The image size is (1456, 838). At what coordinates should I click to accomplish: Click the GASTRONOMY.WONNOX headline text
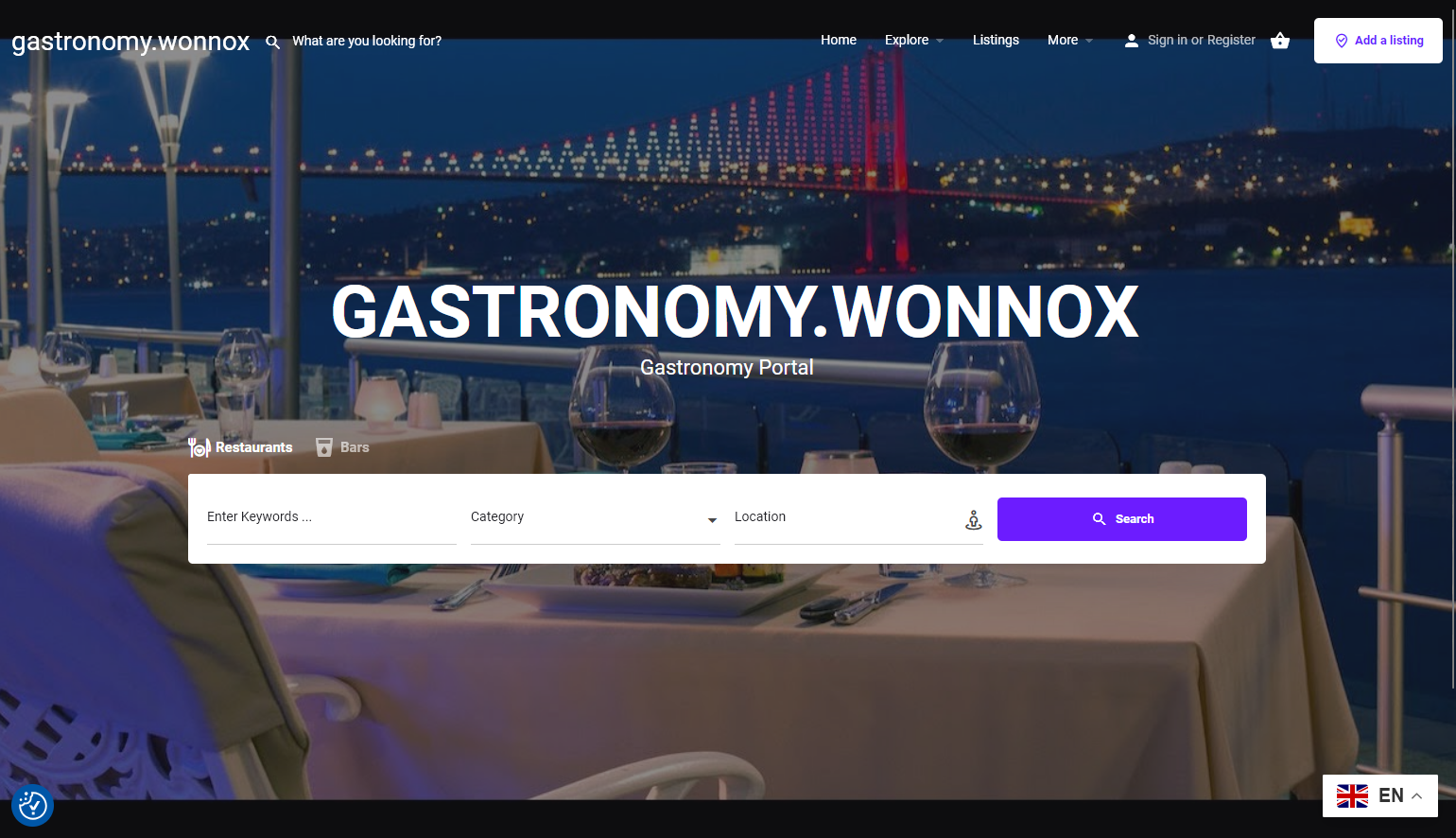tap(735, 312)
